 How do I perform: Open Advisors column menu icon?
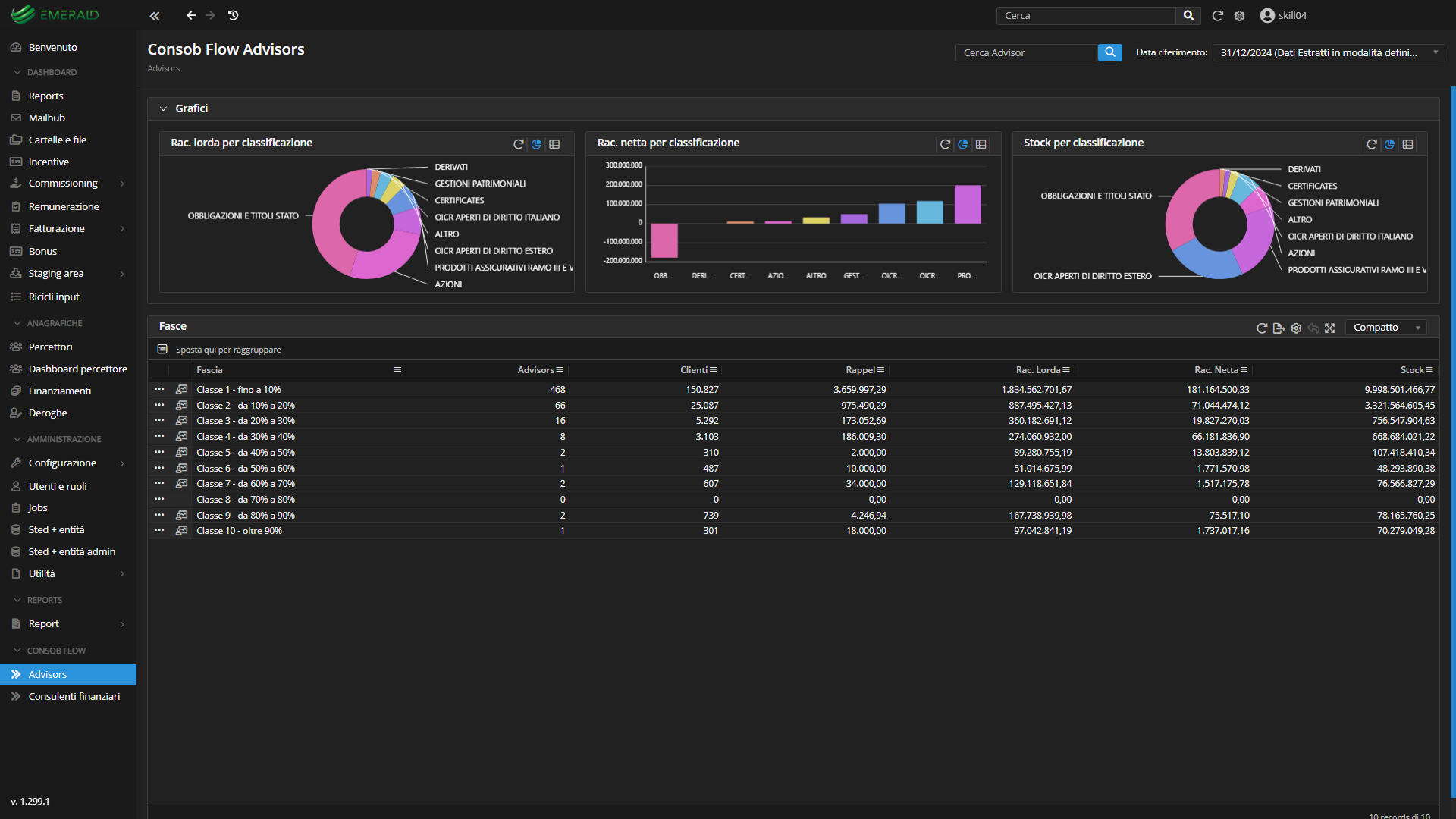pyautogui.click(x=560, y=369)
